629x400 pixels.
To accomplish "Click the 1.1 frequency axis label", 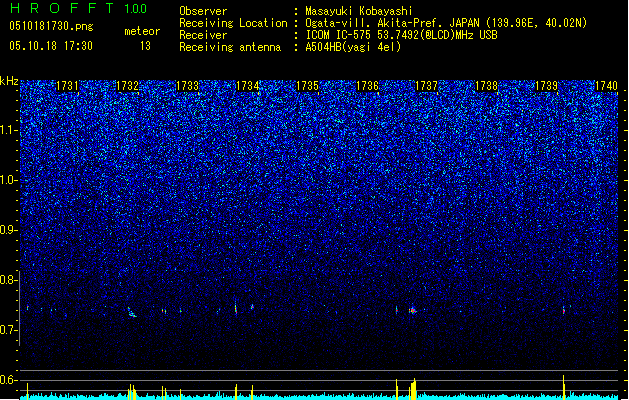I will (x=8, y=130).
